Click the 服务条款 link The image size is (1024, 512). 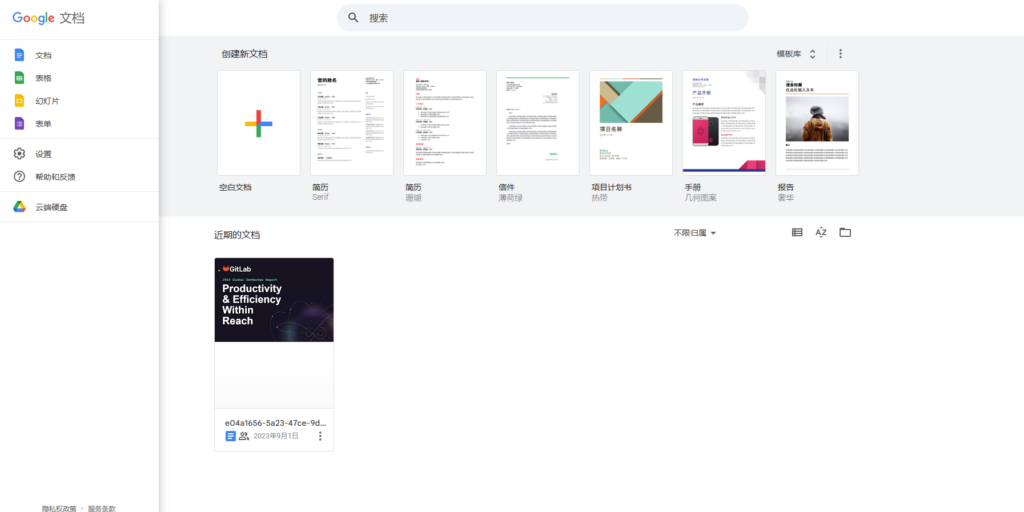click(102, 508)
